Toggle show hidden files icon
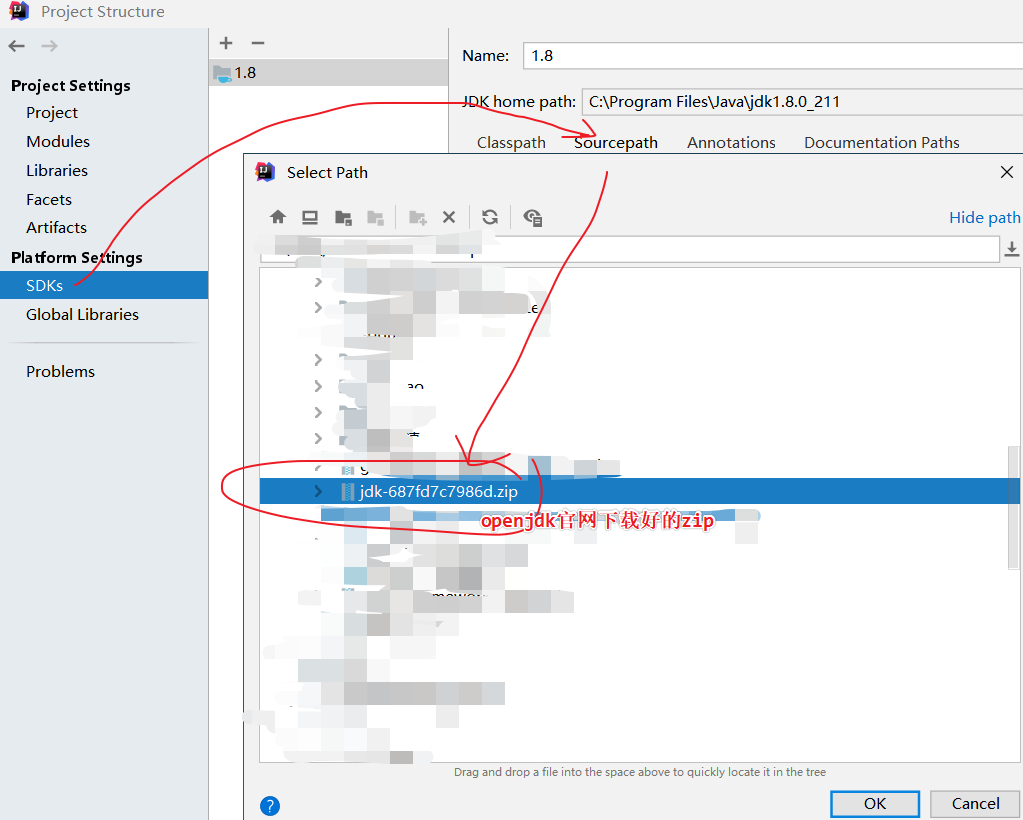The width and height of the screenshot is (1023, 820). [x=532, y=217]
